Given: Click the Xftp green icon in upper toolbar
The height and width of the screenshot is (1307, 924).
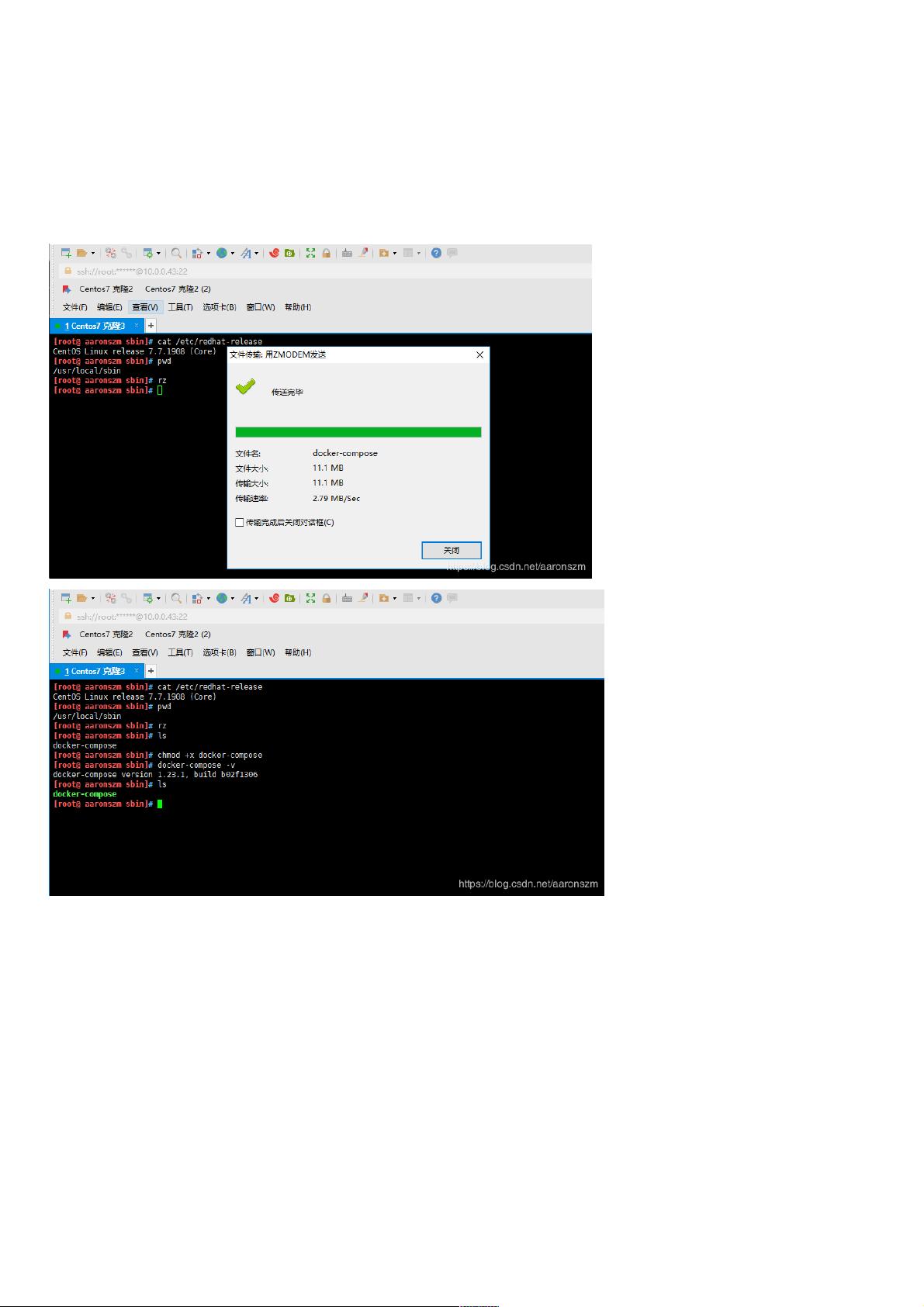Looking at the screenshot, I should pos(289,253).
